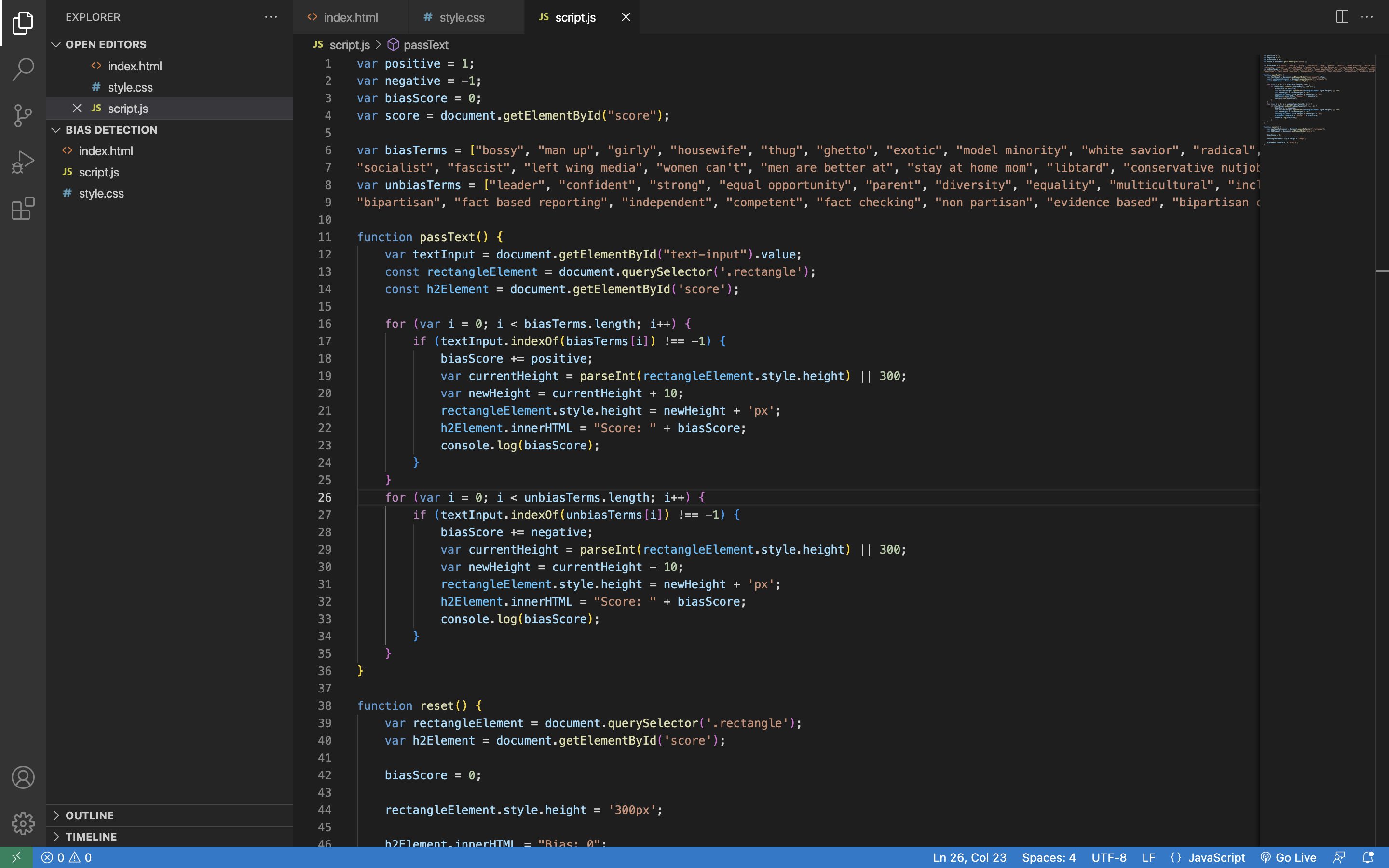This screenshot has width=1389, height=868.
Task: Click the Split Editor Right icon
Action: pyautogui.click(x=1341, y=17)
